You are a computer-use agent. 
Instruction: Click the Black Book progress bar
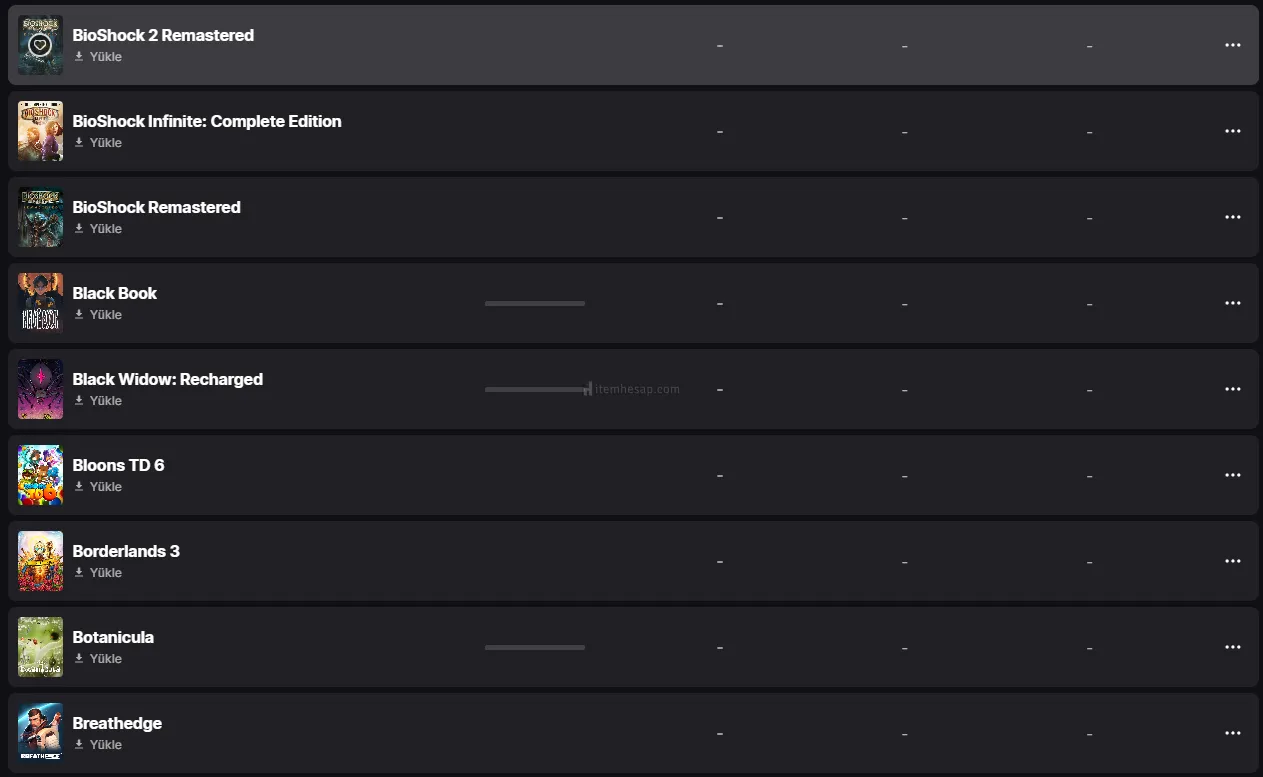(x=535, y=303)
